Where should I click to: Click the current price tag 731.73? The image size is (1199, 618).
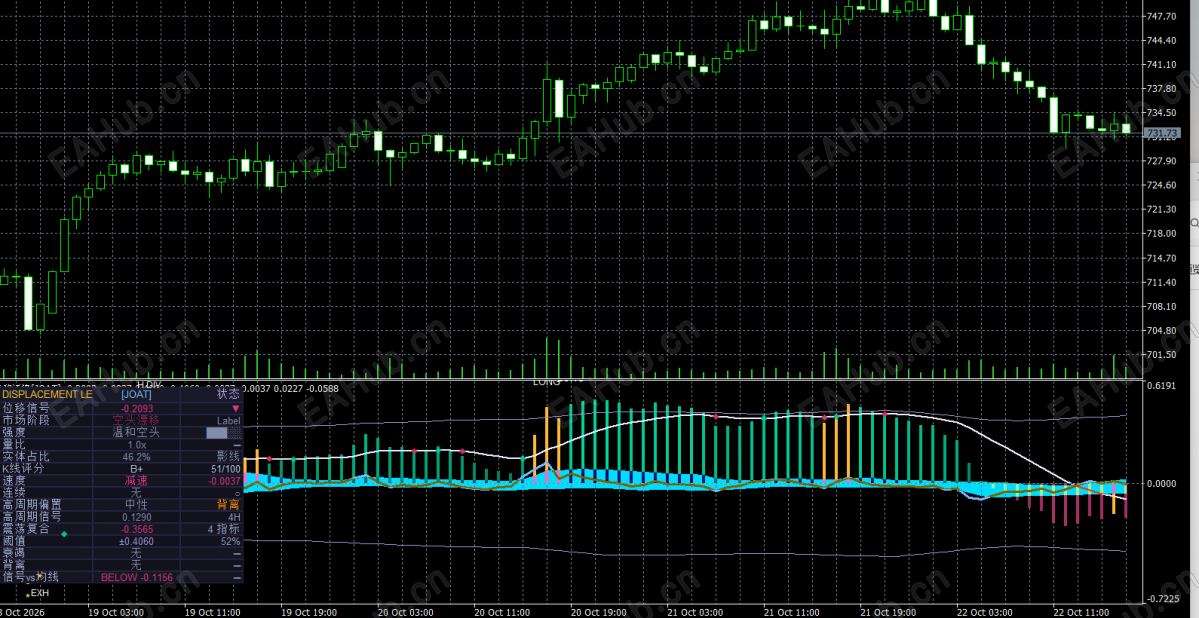(1160, 134)
